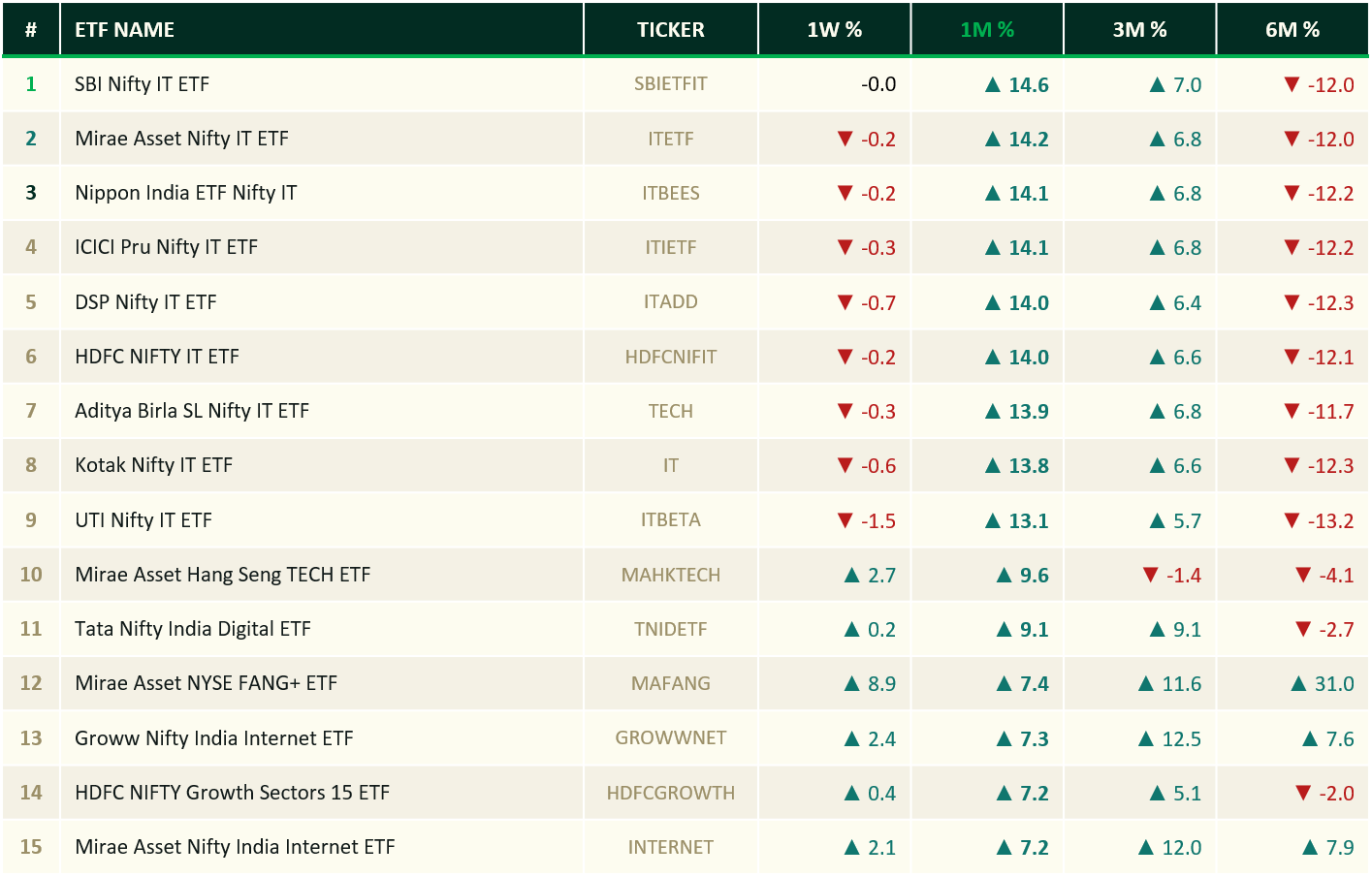Screen dimensions: 1372x877
Task: Click SBI Nifty IT ETF 1W value -0.0
Action: [x=878, y=84]
